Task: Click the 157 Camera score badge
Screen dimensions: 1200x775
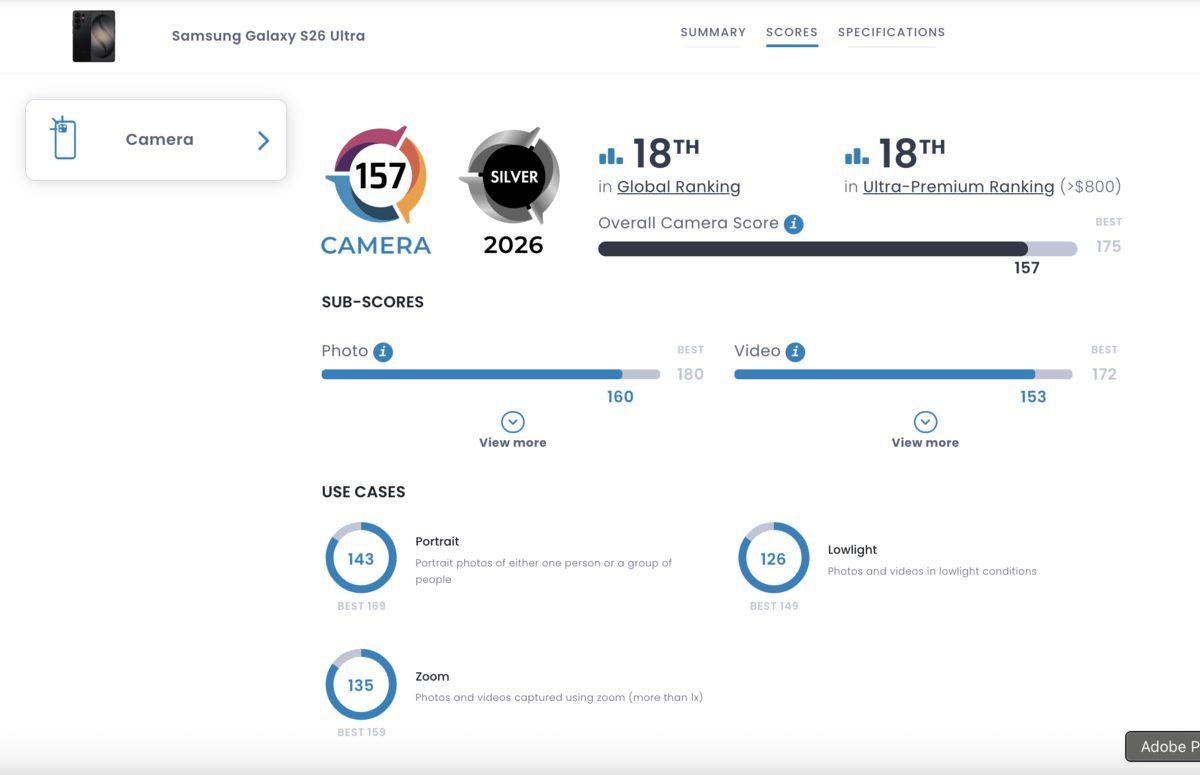Action: tap(376, 178)
